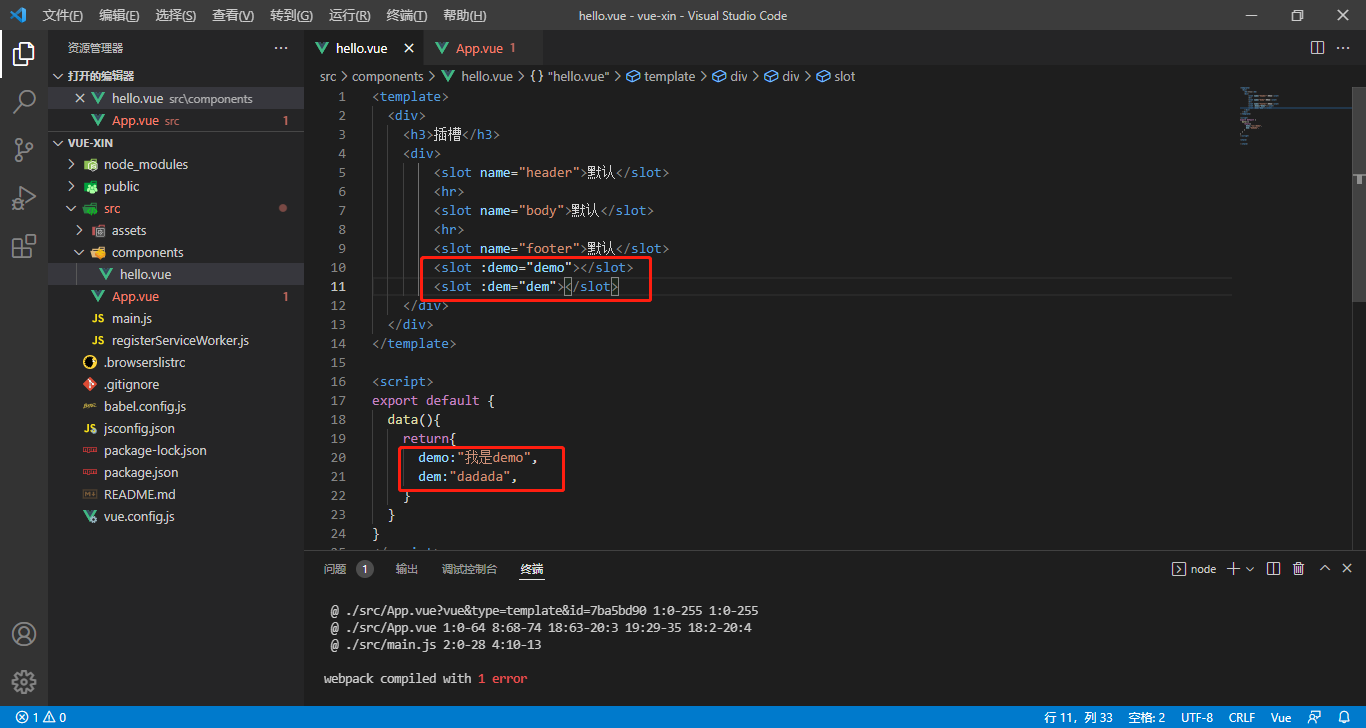The height and width of the screenshot is (728, 1366).
Task: Open the 转到(G) menu
Action: [291, 15]
